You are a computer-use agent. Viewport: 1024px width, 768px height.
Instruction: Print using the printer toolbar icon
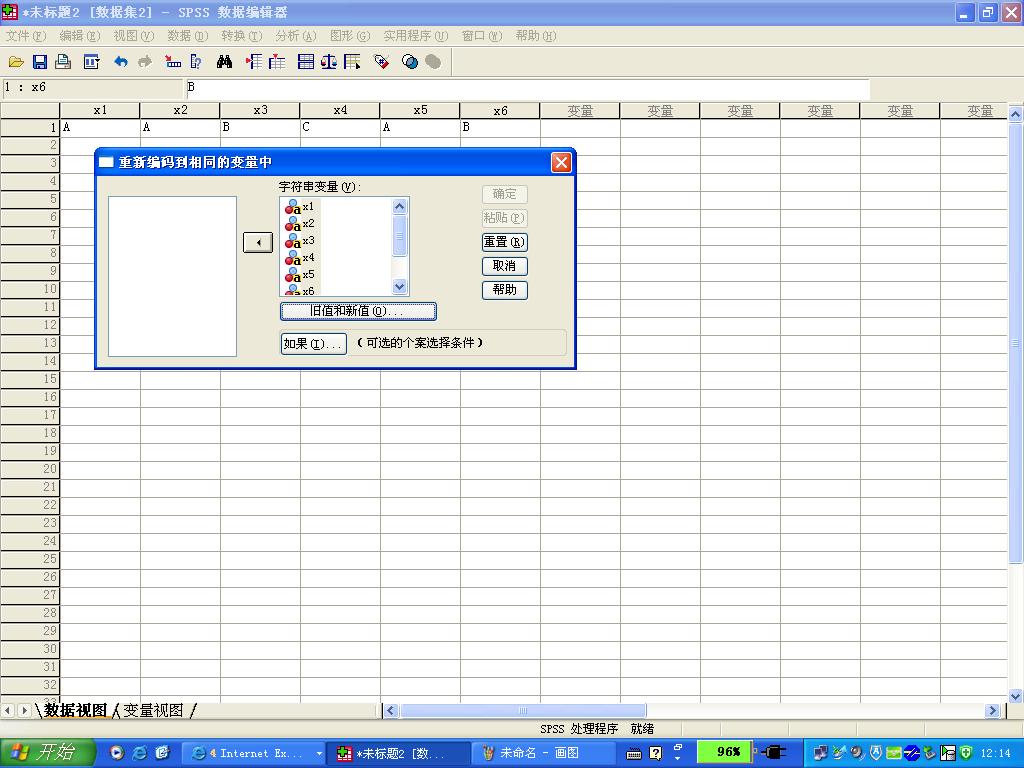coord(63,62)
